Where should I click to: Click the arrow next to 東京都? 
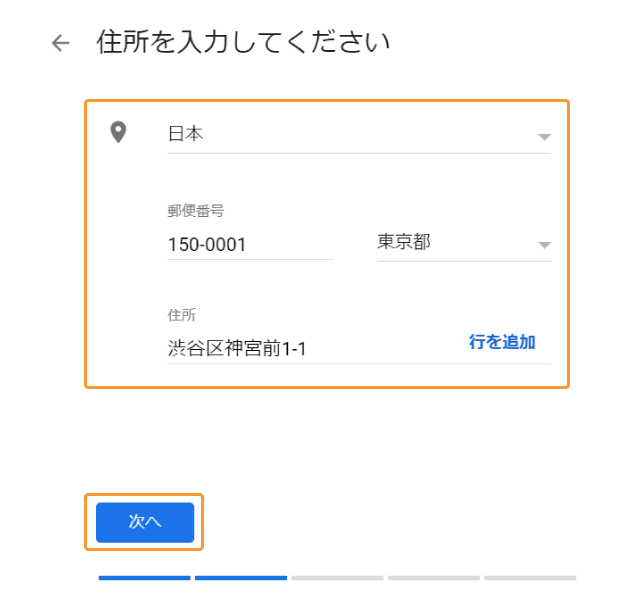(x=544, y=245)
